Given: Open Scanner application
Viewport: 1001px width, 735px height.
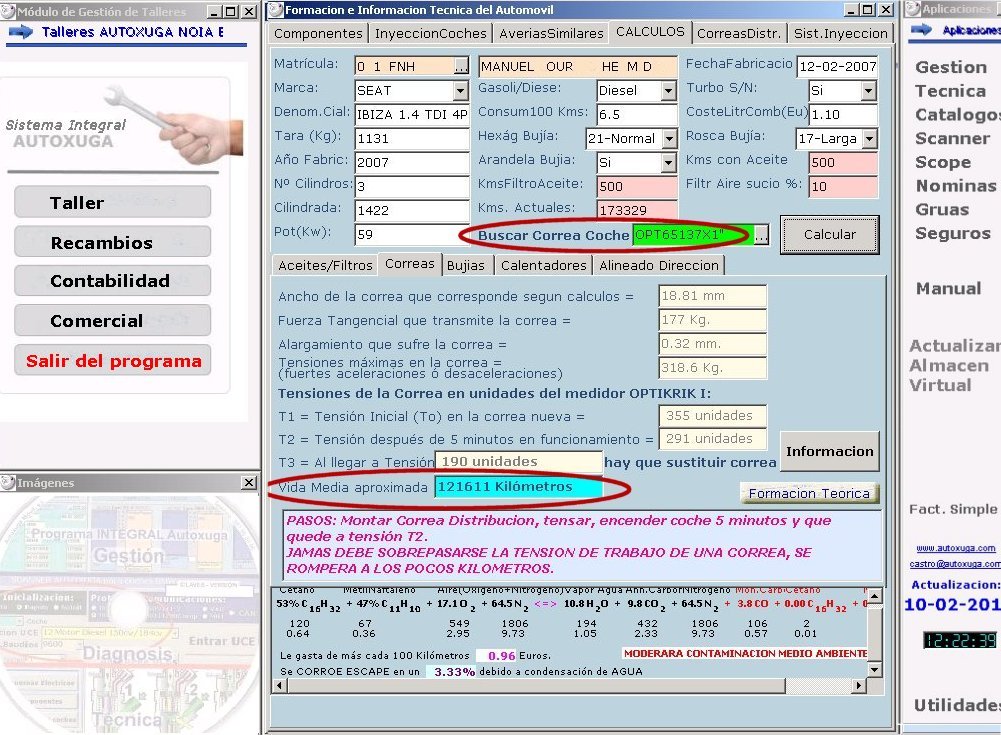Looking at the screenshot, I should tap(952, 139).
